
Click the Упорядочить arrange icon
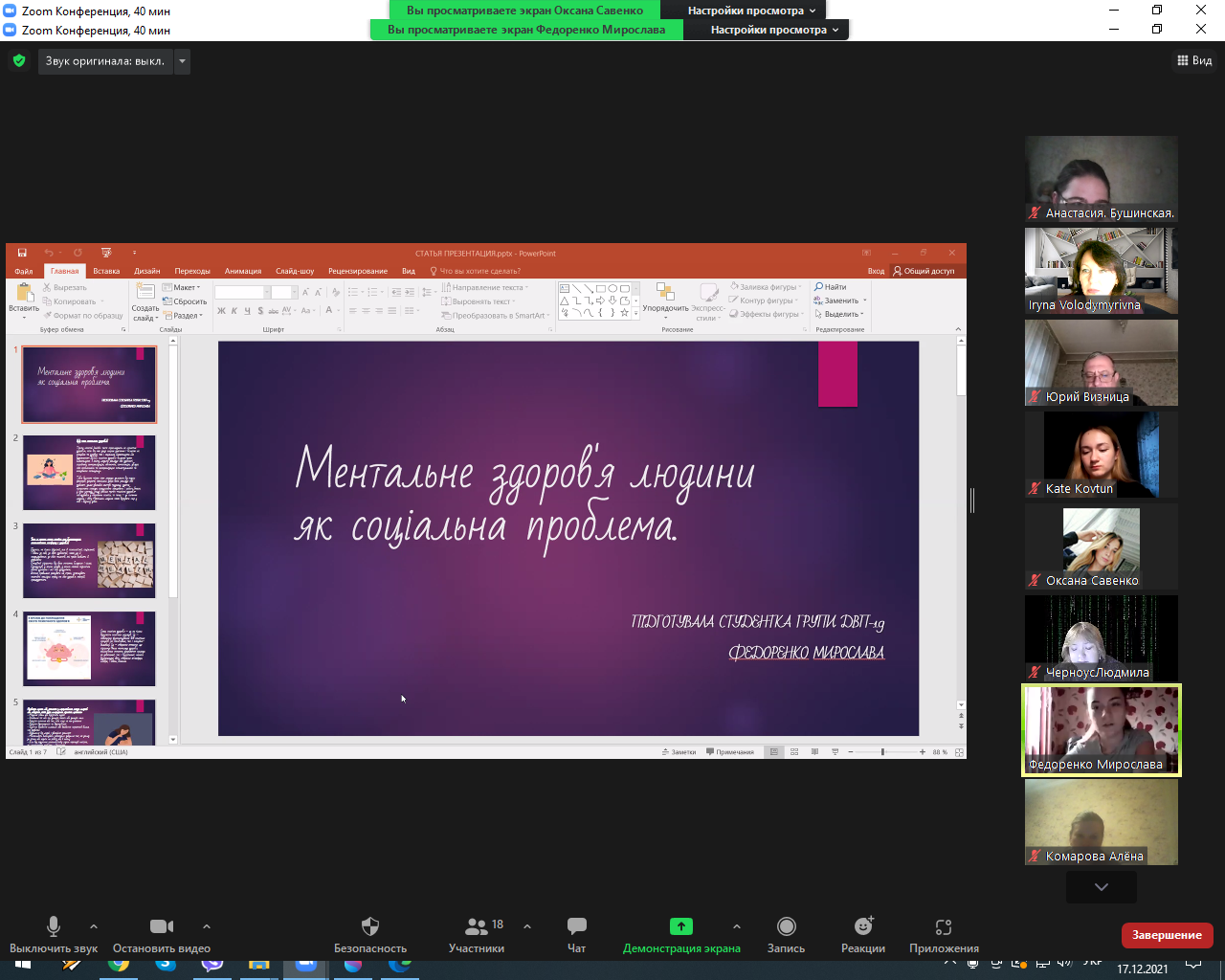(x=665, y=292)
